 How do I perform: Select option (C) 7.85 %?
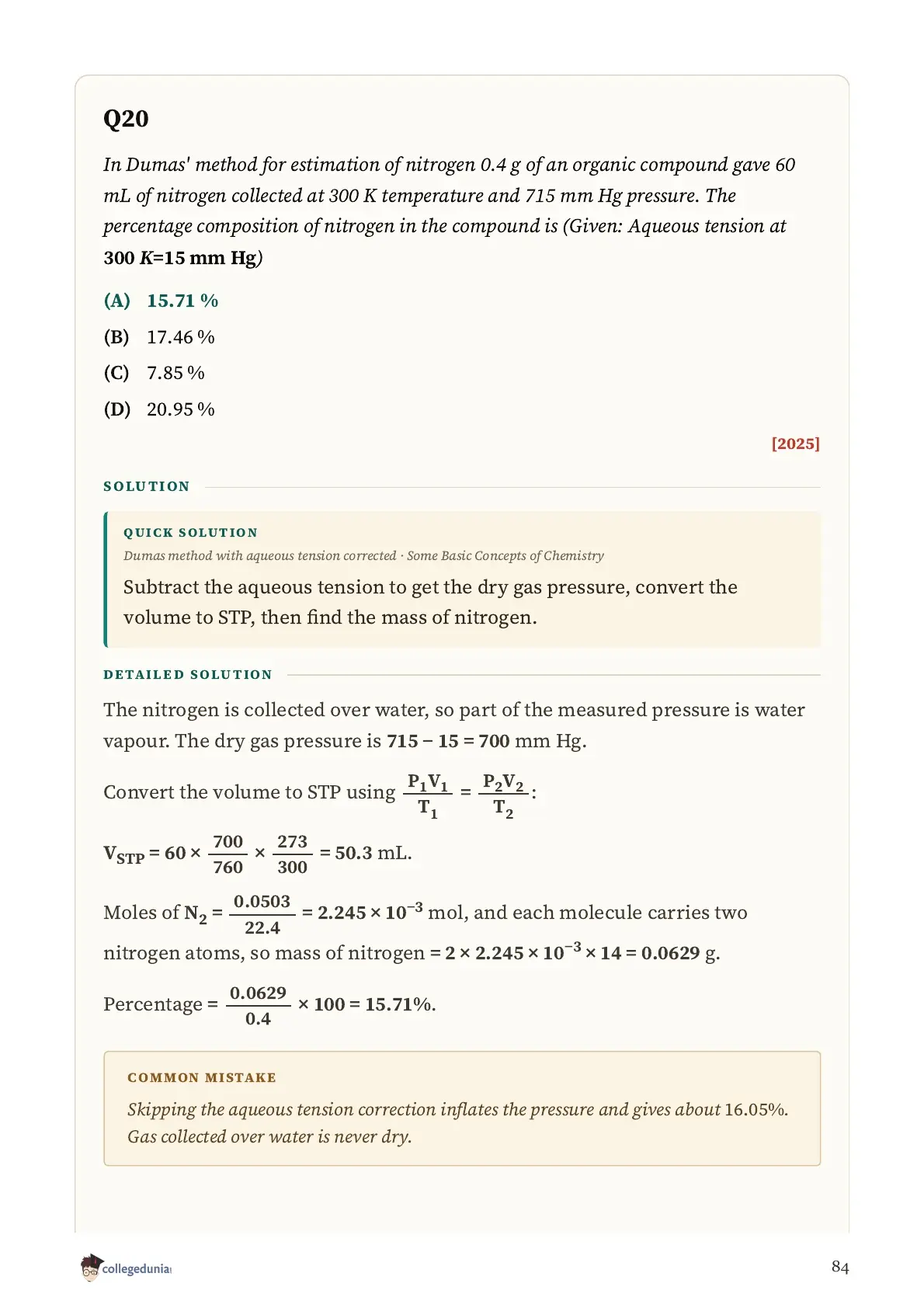155,373
